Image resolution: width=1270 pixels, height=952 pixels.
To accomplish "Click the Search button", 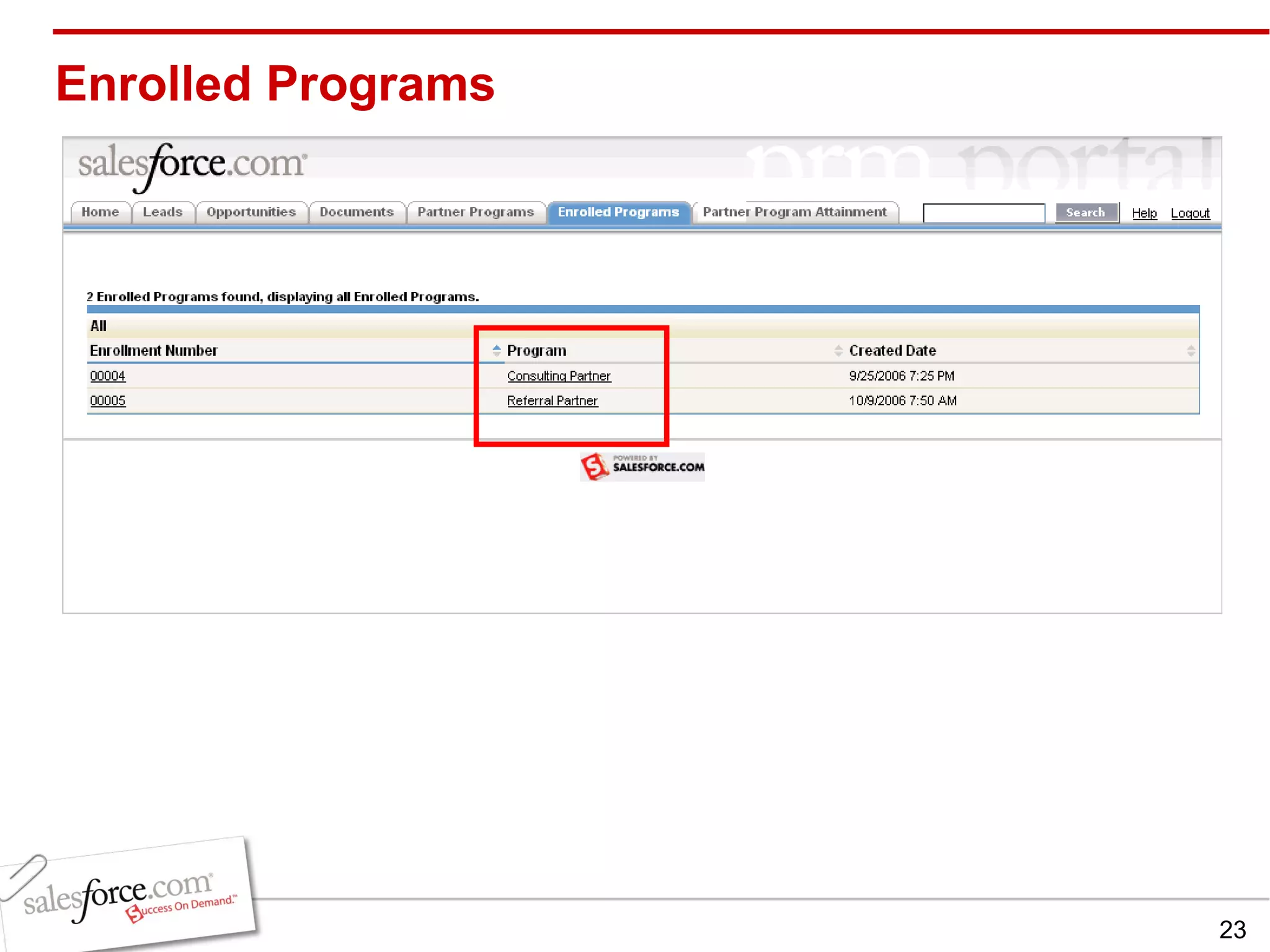I will 1086,213.
